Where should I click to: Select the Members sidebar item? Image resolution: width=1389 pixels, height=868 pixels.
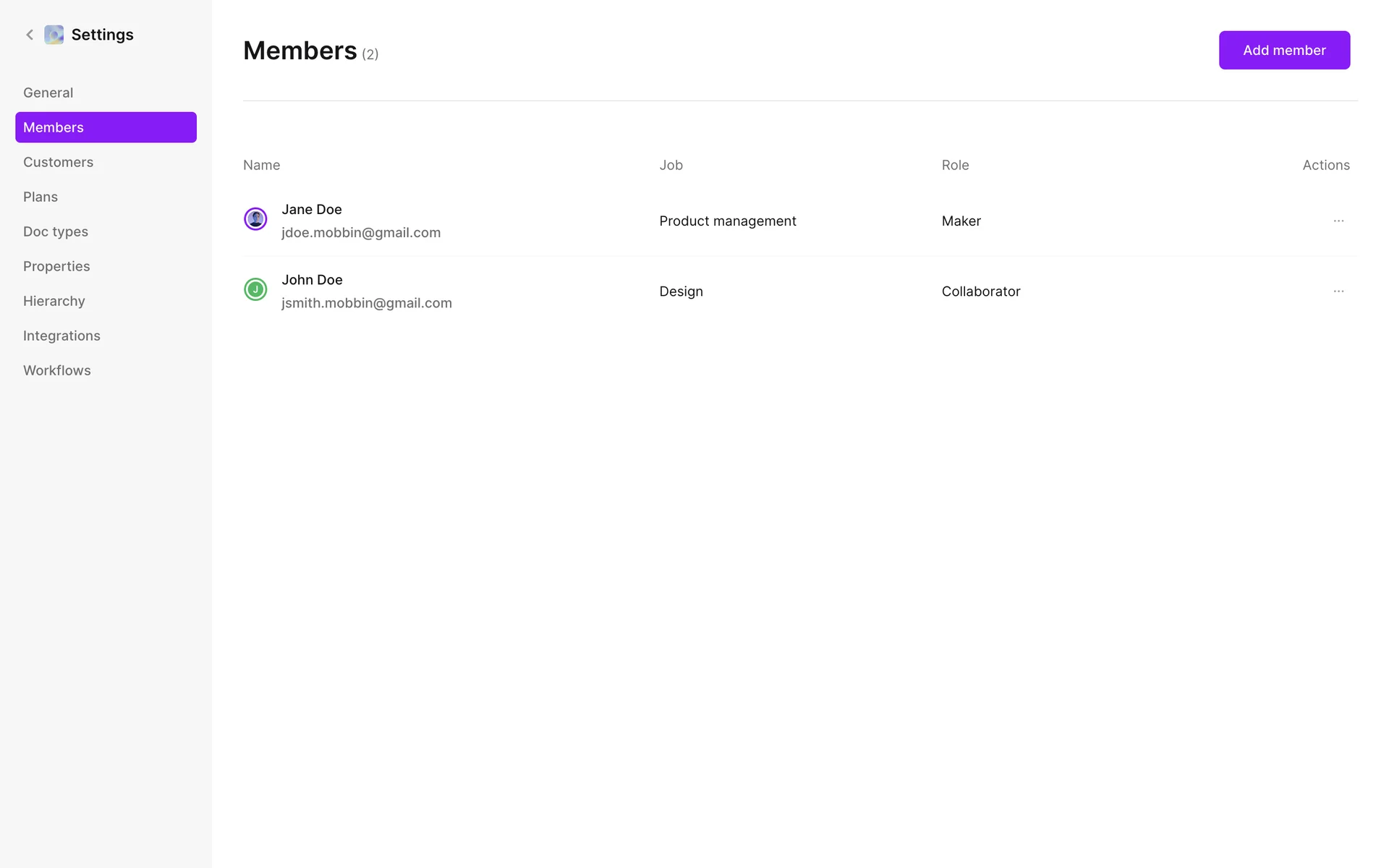coord(106,127)
